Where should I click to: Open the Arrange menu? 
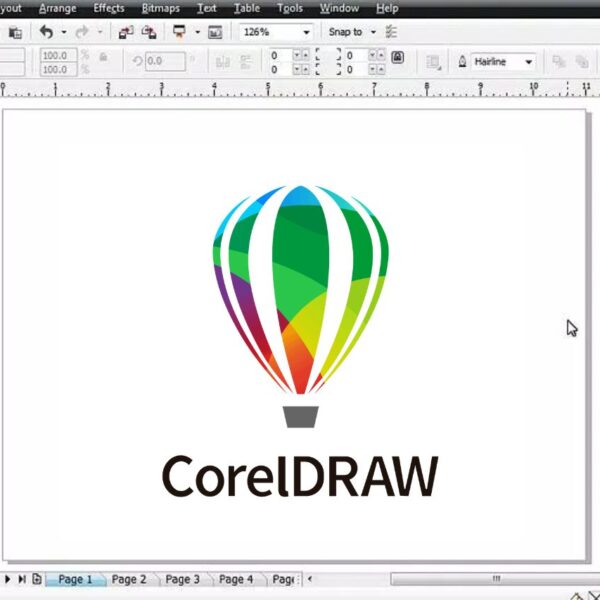57,8
